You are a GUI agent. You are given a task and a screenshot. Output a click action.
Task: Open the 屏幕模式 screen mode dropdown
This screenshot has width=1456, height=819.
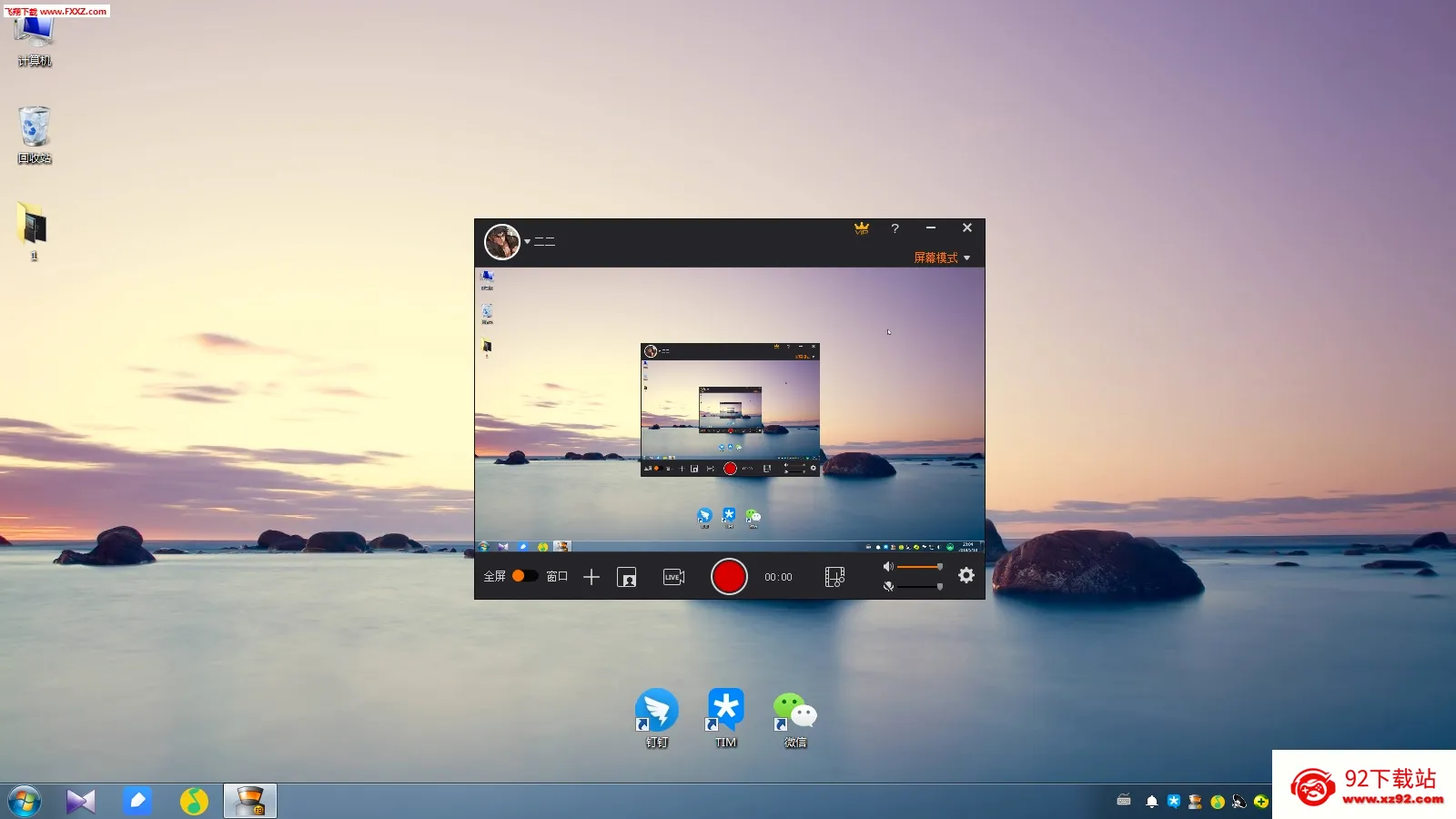[942, 258]
